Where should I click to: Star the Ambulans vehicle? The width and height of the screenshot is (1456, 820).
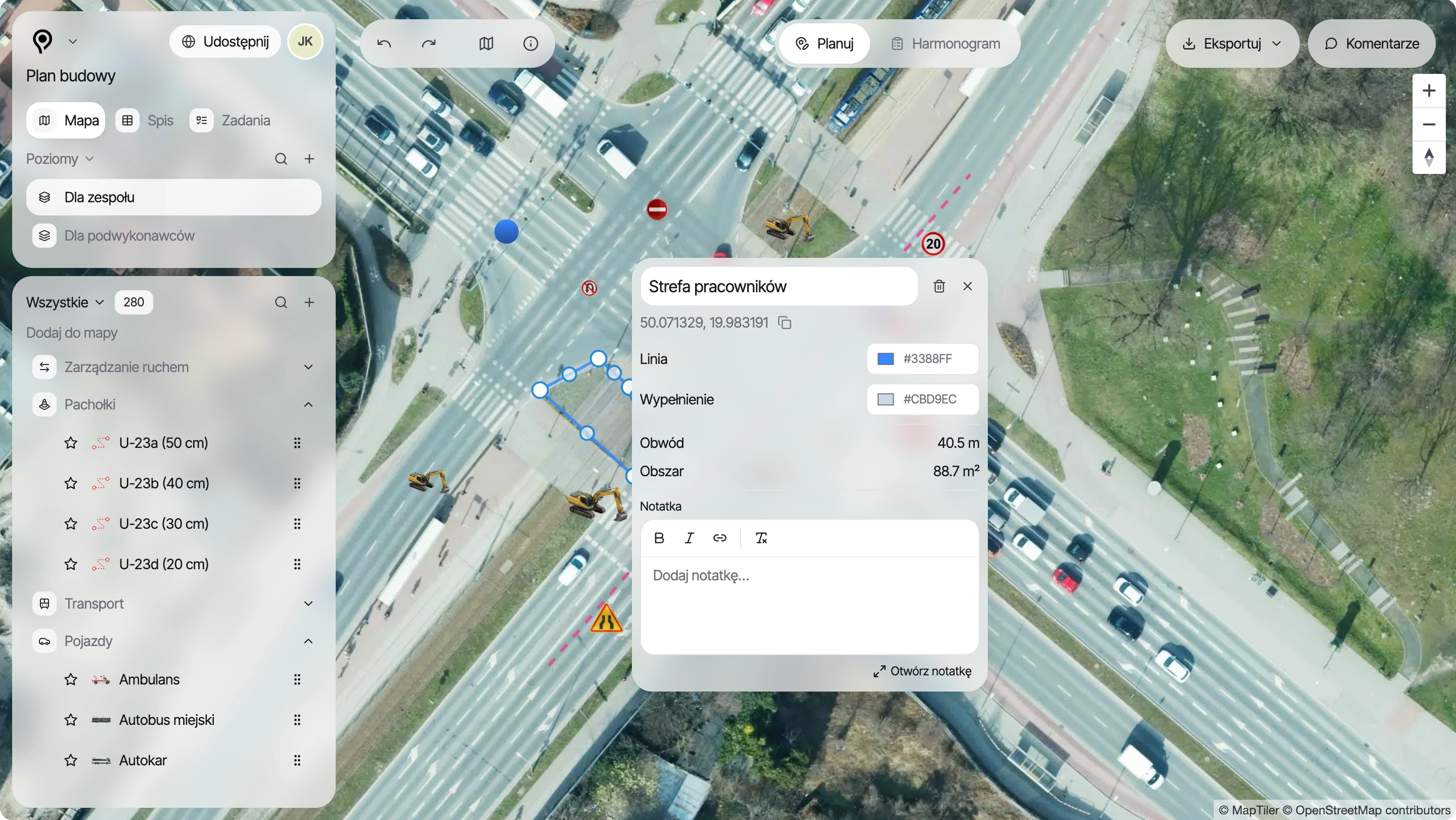click(71, 680)
